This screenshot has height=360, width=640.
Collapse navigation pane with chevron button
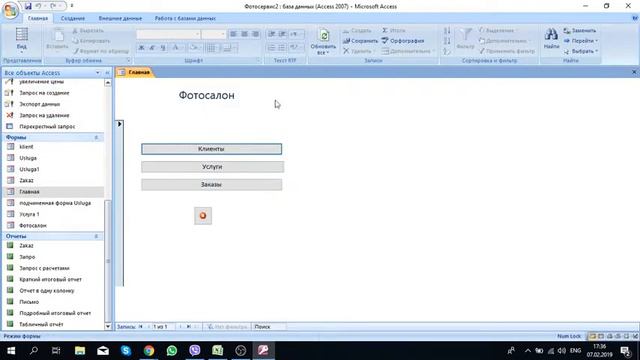click(x=107, y=73)
